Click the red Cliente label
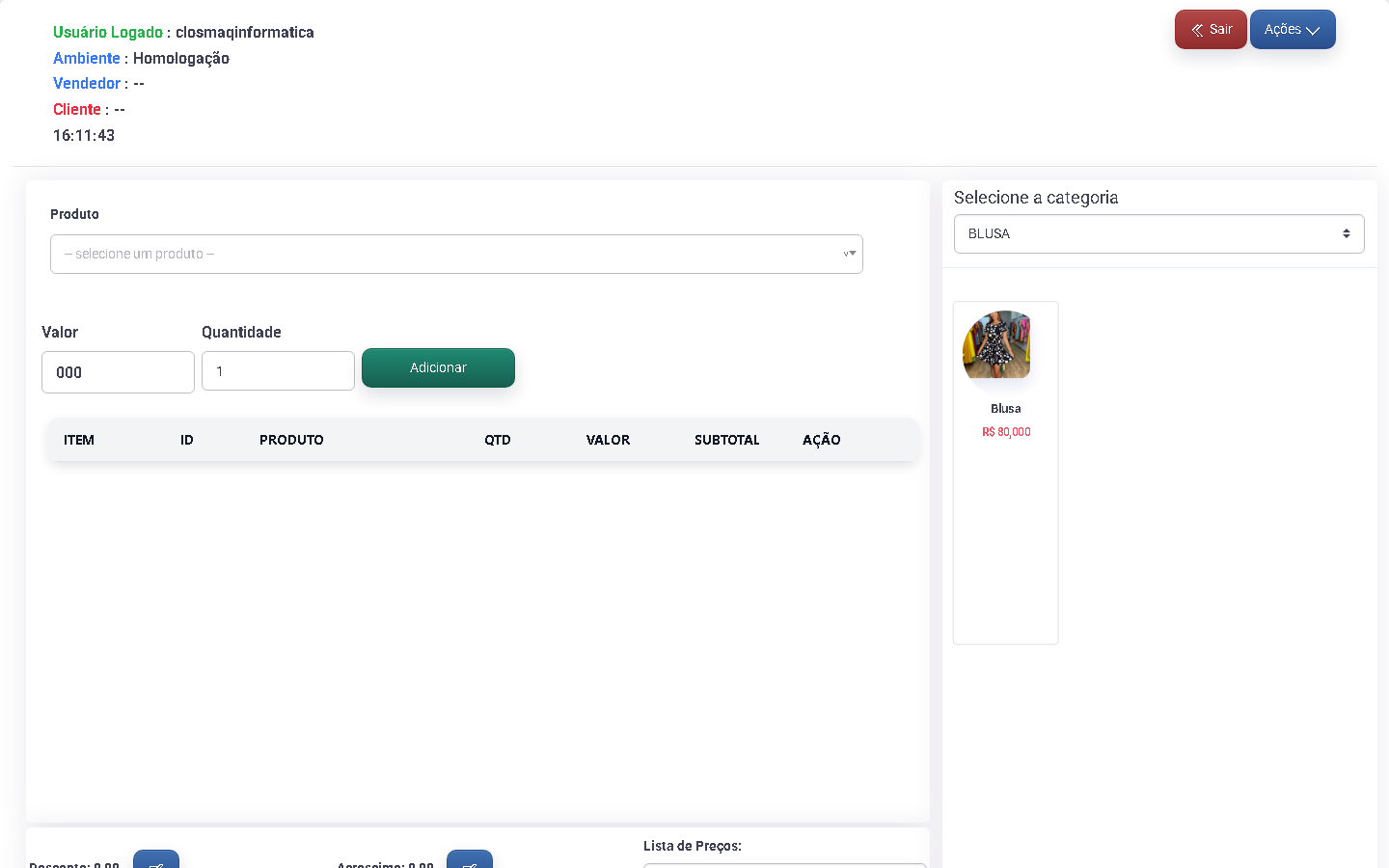Image resolution: width=1389 pixels, height=868 pixels. [77, 110]
